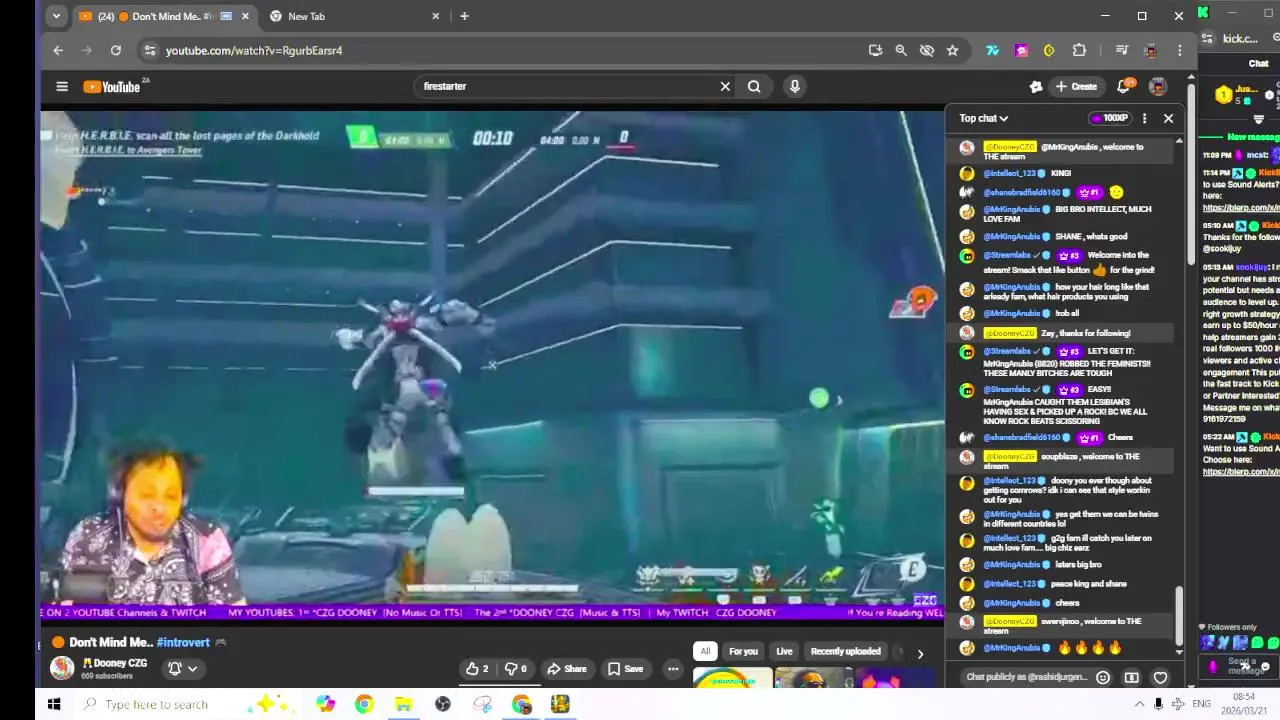Send a heart reaction in chat
The height and width of the screenshot is (720, 1280).
coord(1160,677)
